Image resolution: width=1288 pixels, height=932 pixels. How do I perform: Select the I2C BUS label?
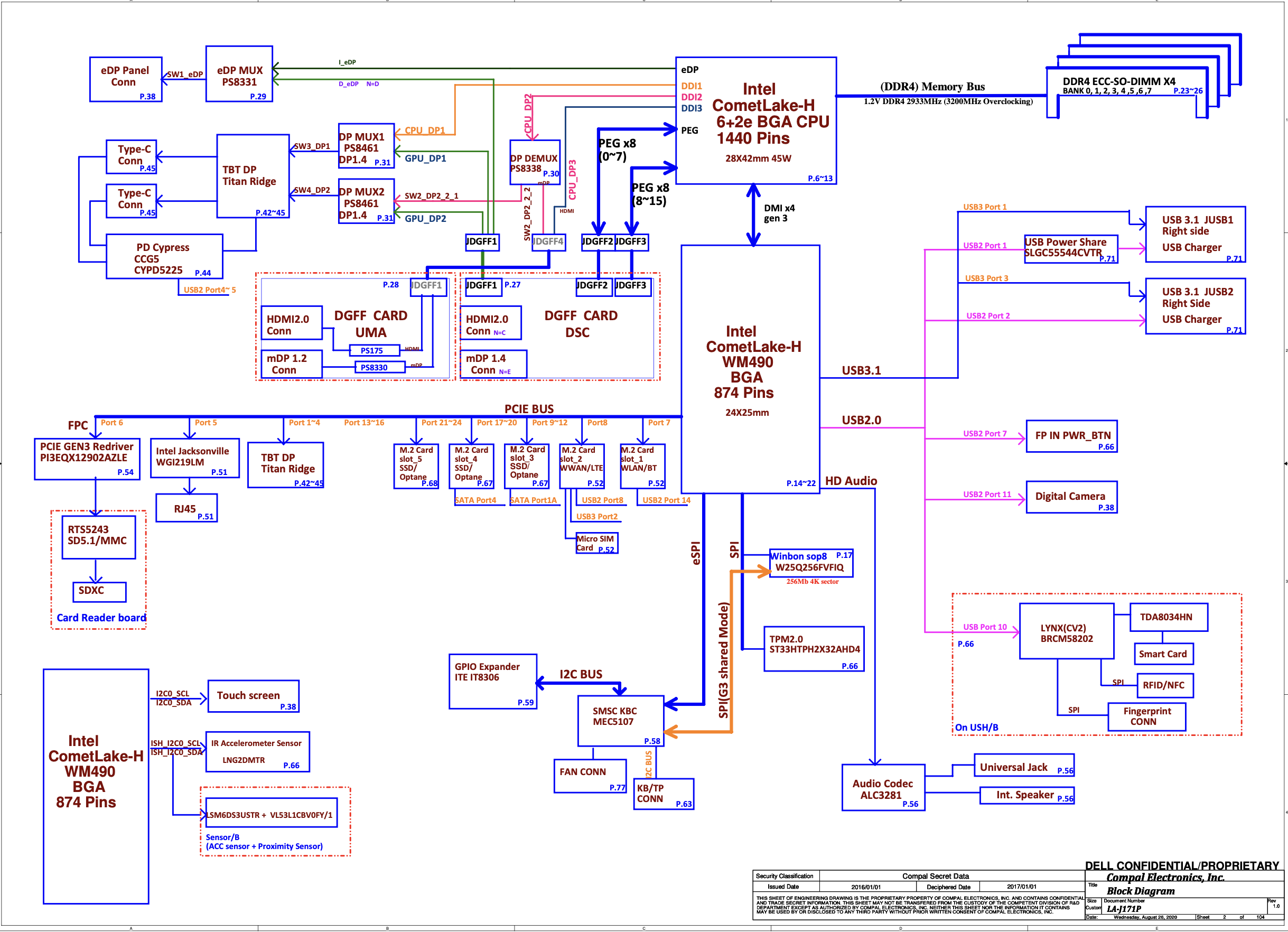click(x=581, y=674)
